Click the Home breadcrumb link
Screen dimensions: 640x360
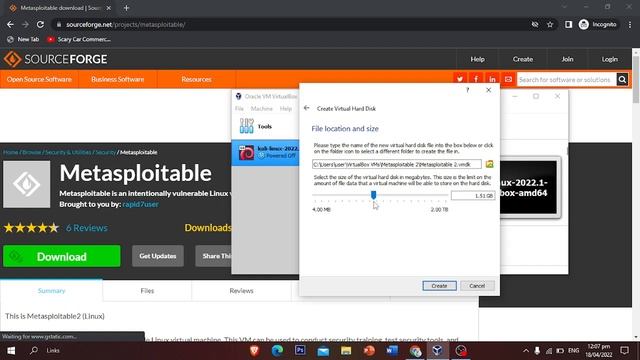pos(11,152)
